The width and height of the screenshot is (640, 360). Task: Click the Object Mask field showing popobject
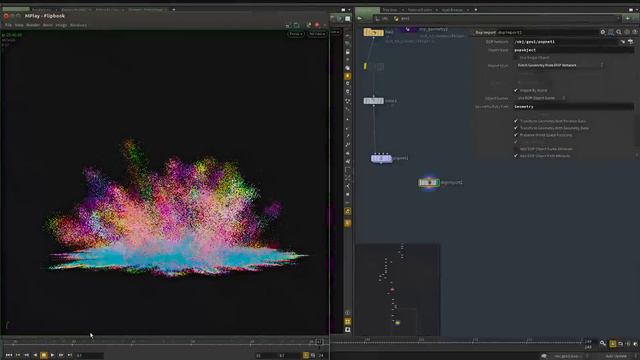pyautogui.click(x=573, y=50)
